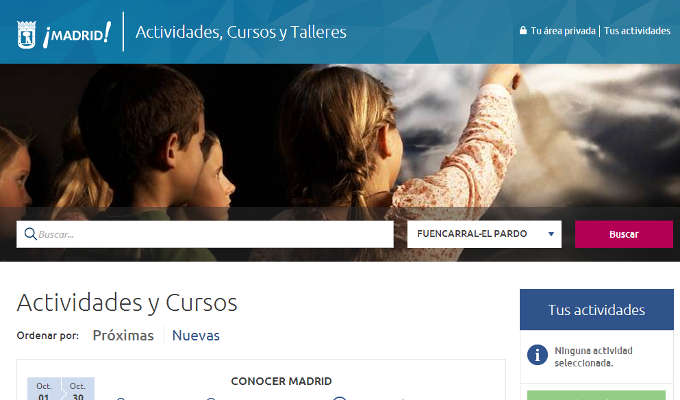Click the Oct 01 start date badge
The width and height of the screenshot is (680, 400).
click(x=44, y=389)
